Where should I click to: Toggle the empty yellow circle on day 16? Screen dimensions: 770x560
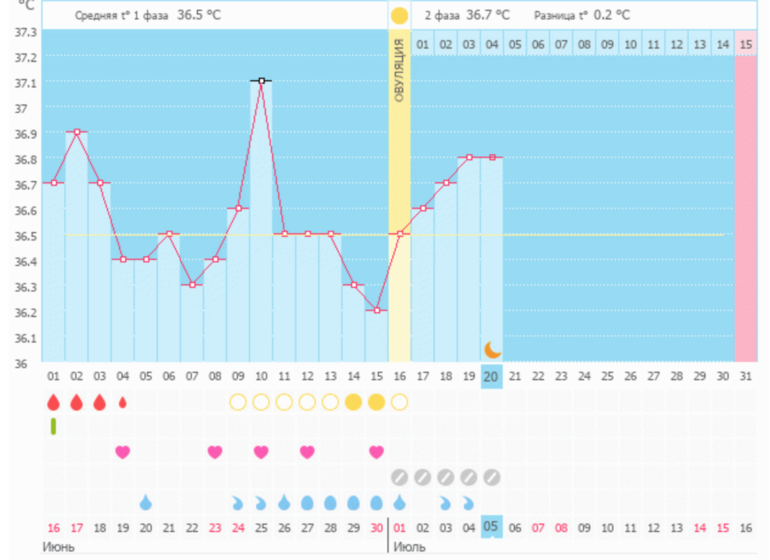pos(399,402)
